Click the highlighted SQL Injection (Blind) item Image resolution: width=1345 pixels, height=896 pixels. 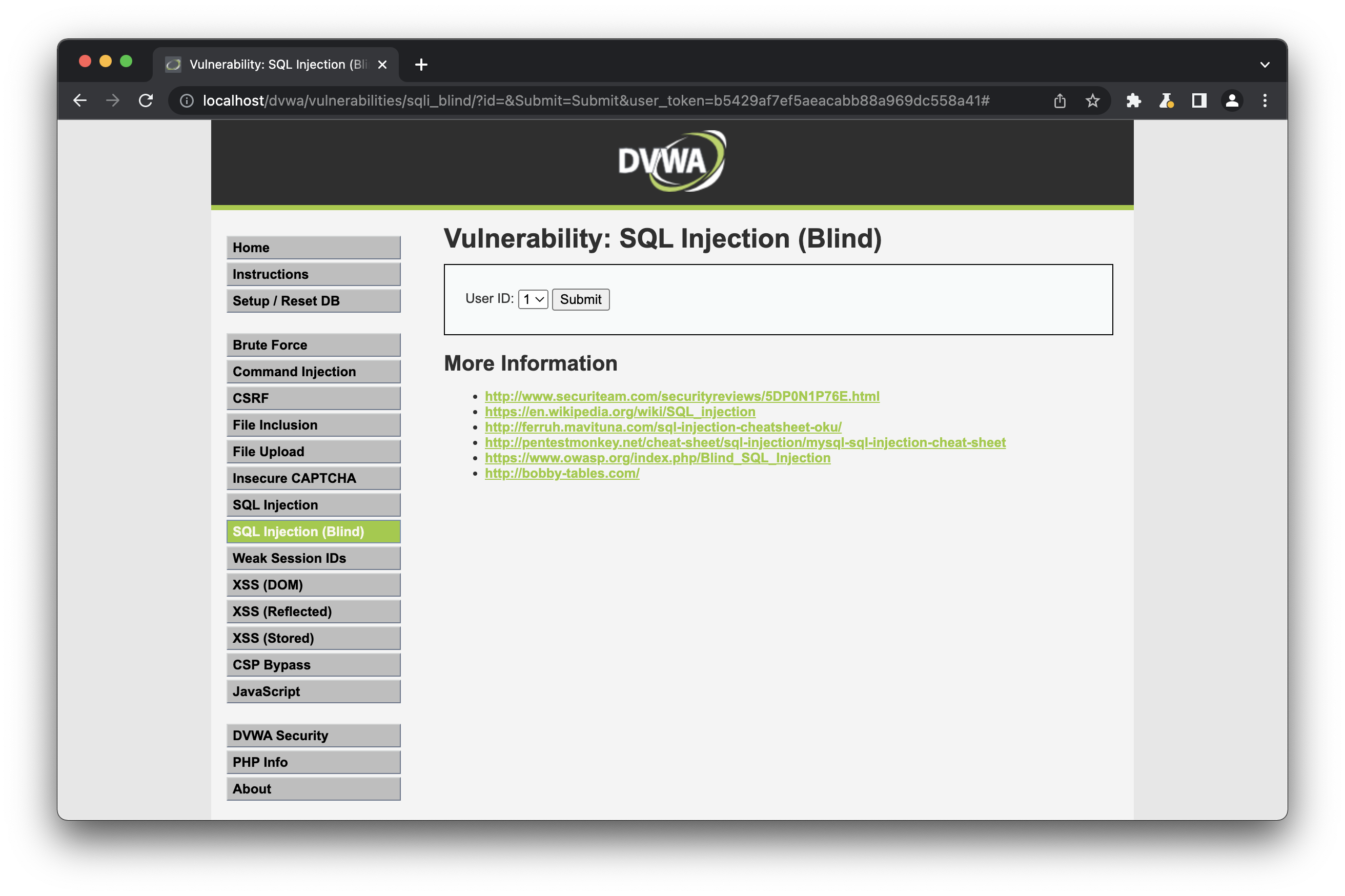coord(313,532)
